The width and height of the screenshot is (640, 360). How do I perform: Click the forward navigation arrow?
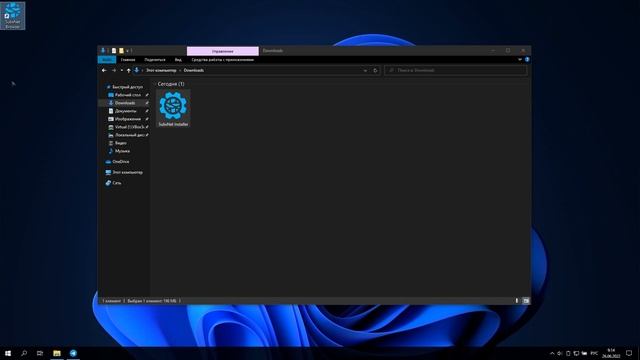[x=114, y=70]
